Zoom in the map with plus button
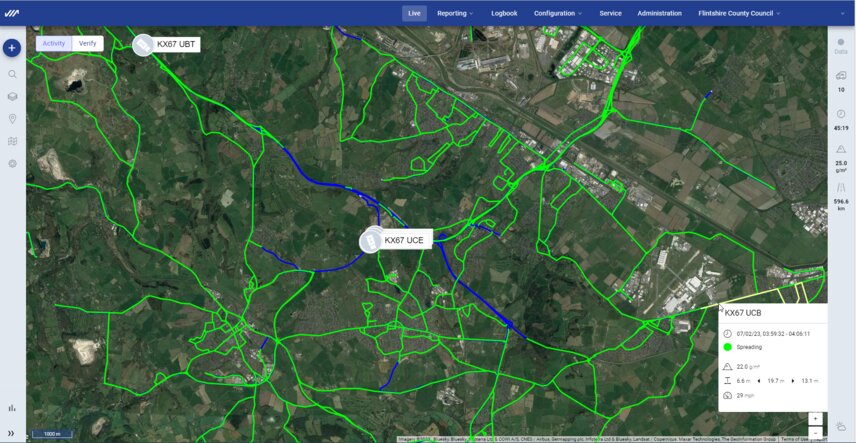Image resolution: width=856 pixels, height=443 pixels. [x=815, y=419]
